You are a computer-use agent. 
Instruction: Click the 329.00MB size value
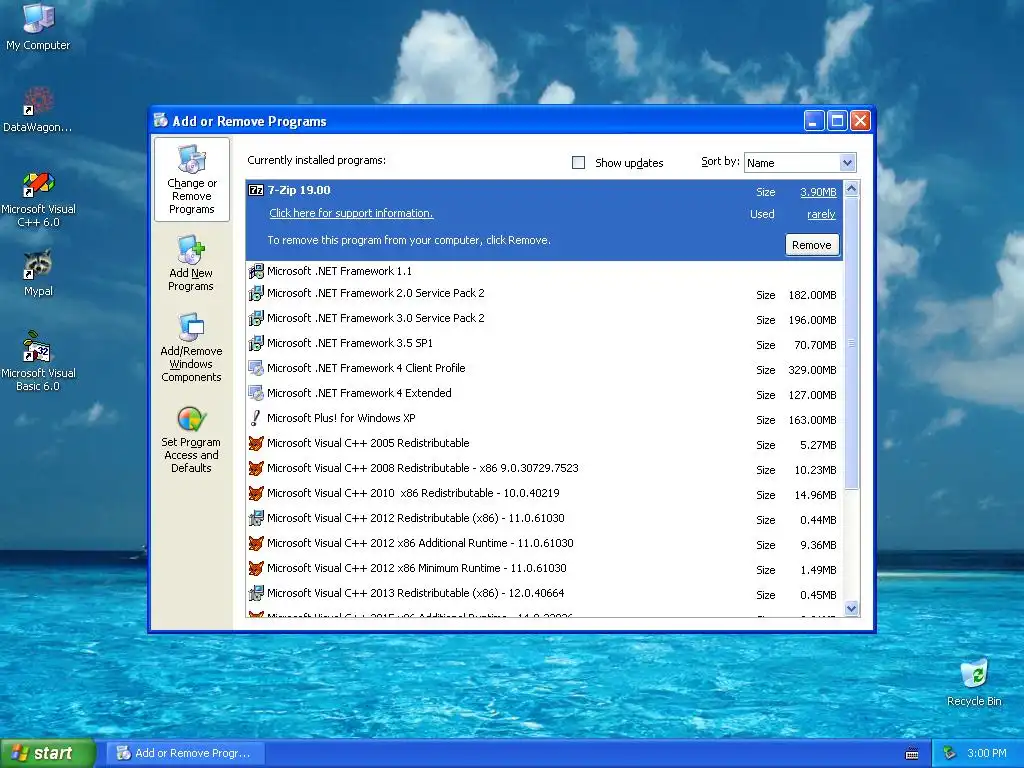(x=812, y=370)
